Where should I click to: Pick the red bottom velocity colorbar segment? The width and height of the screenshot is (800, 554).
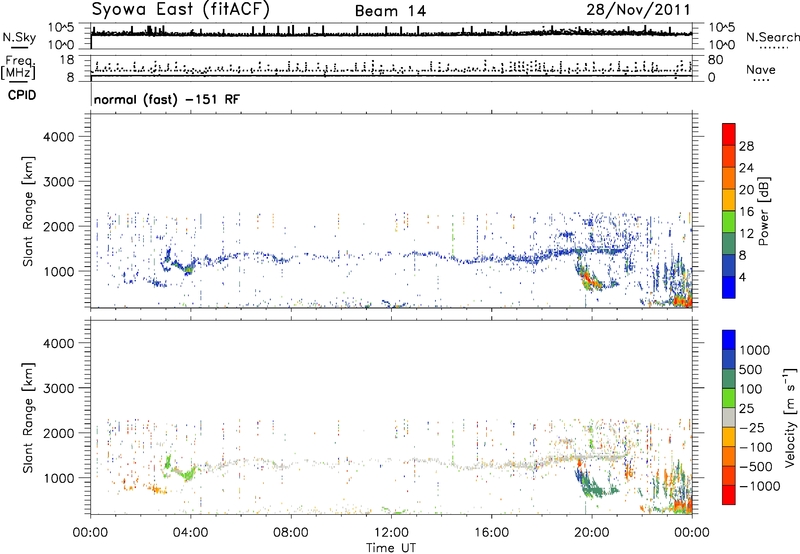729,495
